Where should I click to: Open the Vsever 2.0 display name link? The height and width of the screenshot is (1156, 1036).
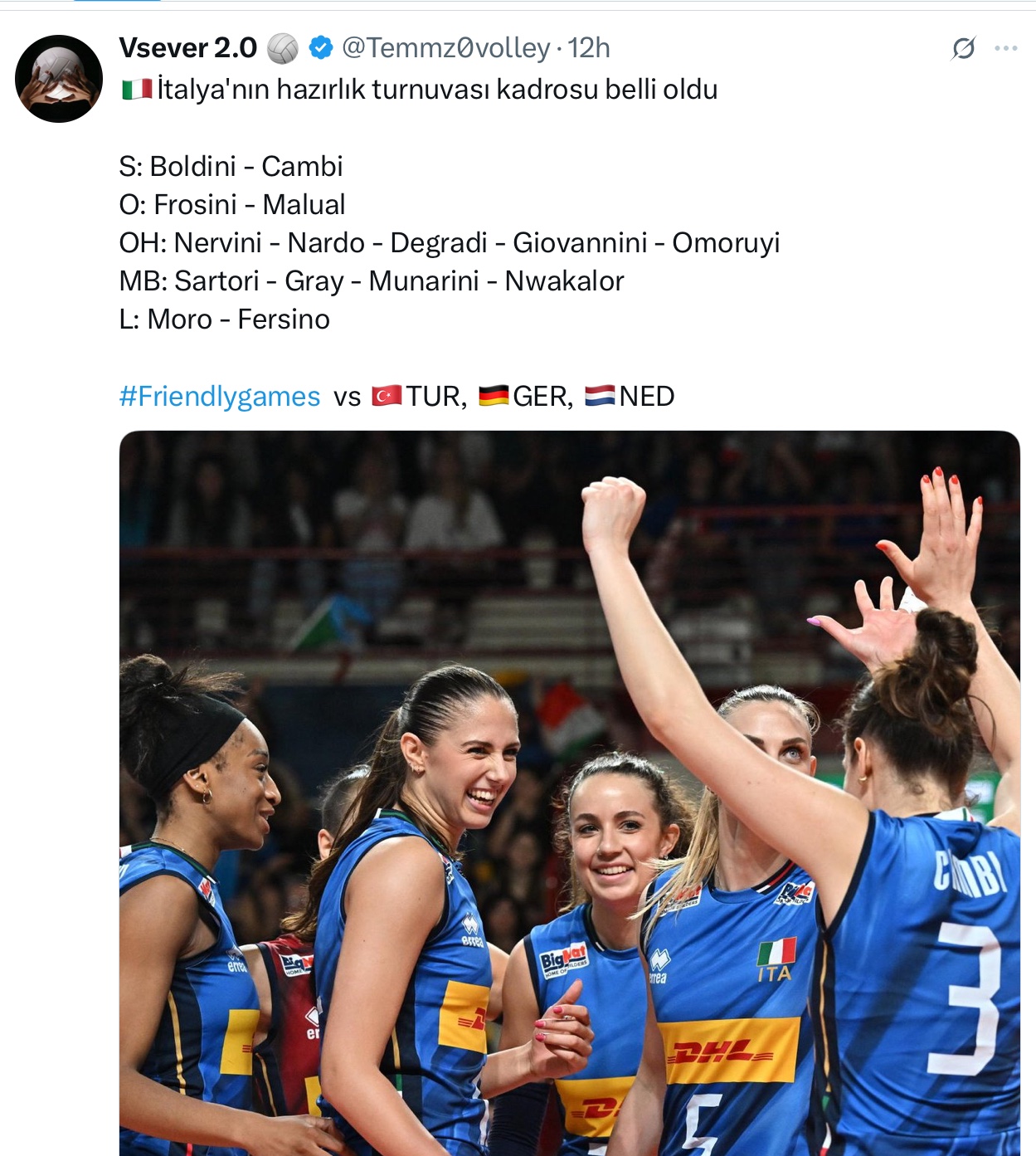(188, 48)
